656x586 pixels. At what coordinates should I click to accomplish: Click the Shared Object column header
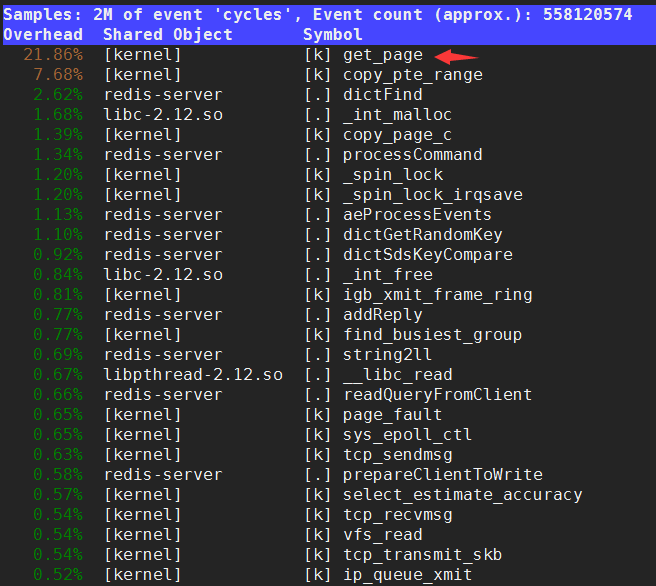[167, 35]
